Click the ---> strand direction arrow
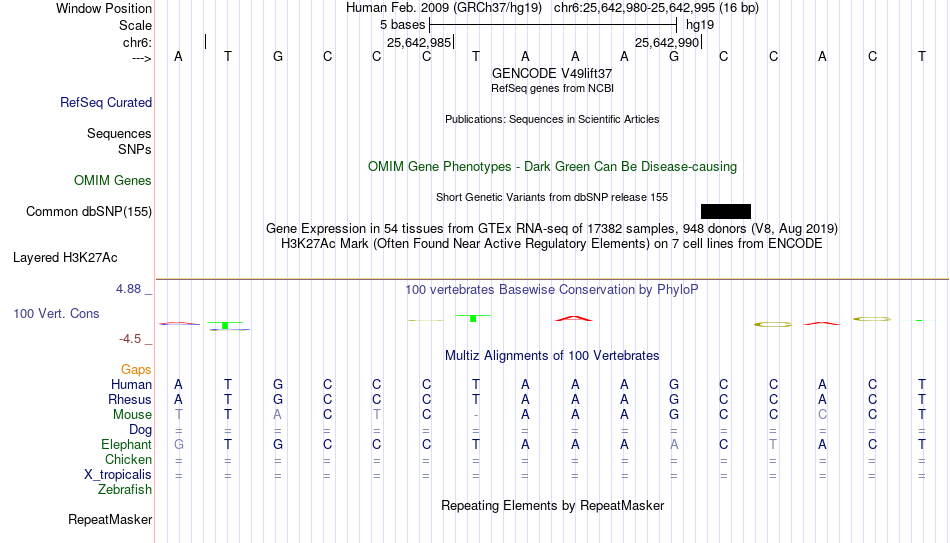Viewport: 950px width, 543px height. coord(142,58)
